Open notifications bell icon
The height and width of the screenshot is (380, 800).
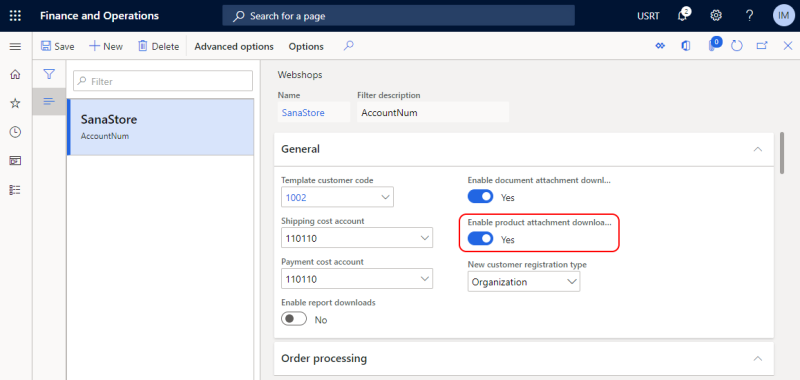tap(683, 16)
